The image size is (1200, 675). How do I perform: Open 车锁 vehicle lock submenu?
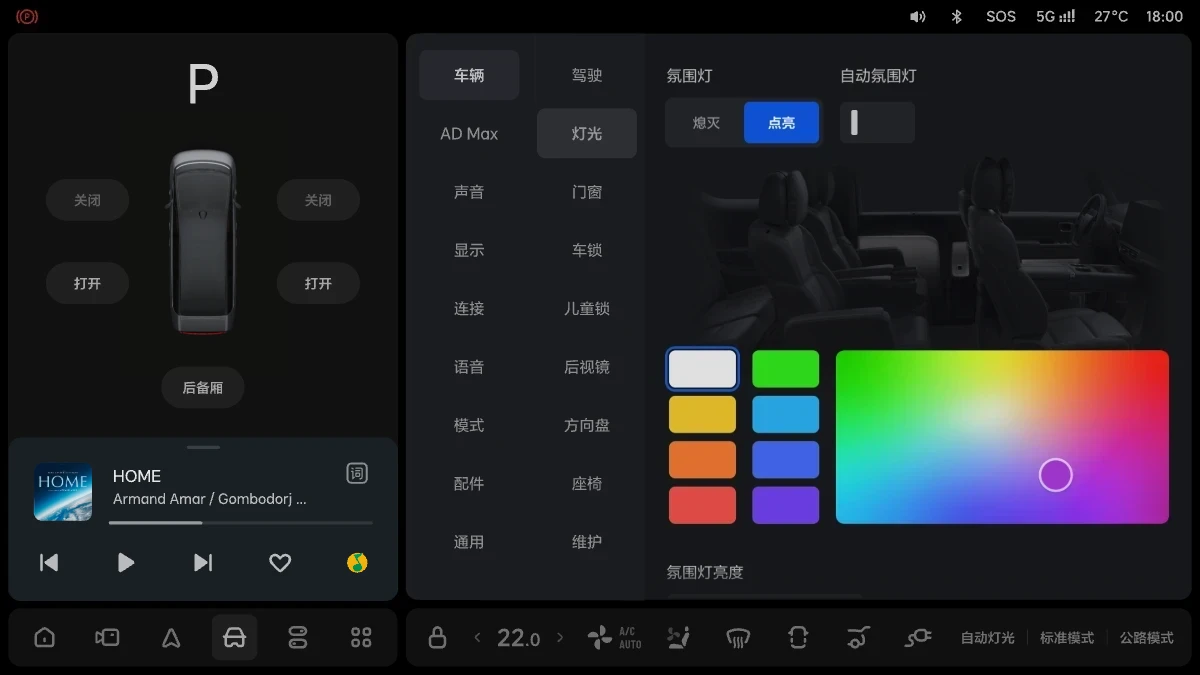tap(587, 250)
